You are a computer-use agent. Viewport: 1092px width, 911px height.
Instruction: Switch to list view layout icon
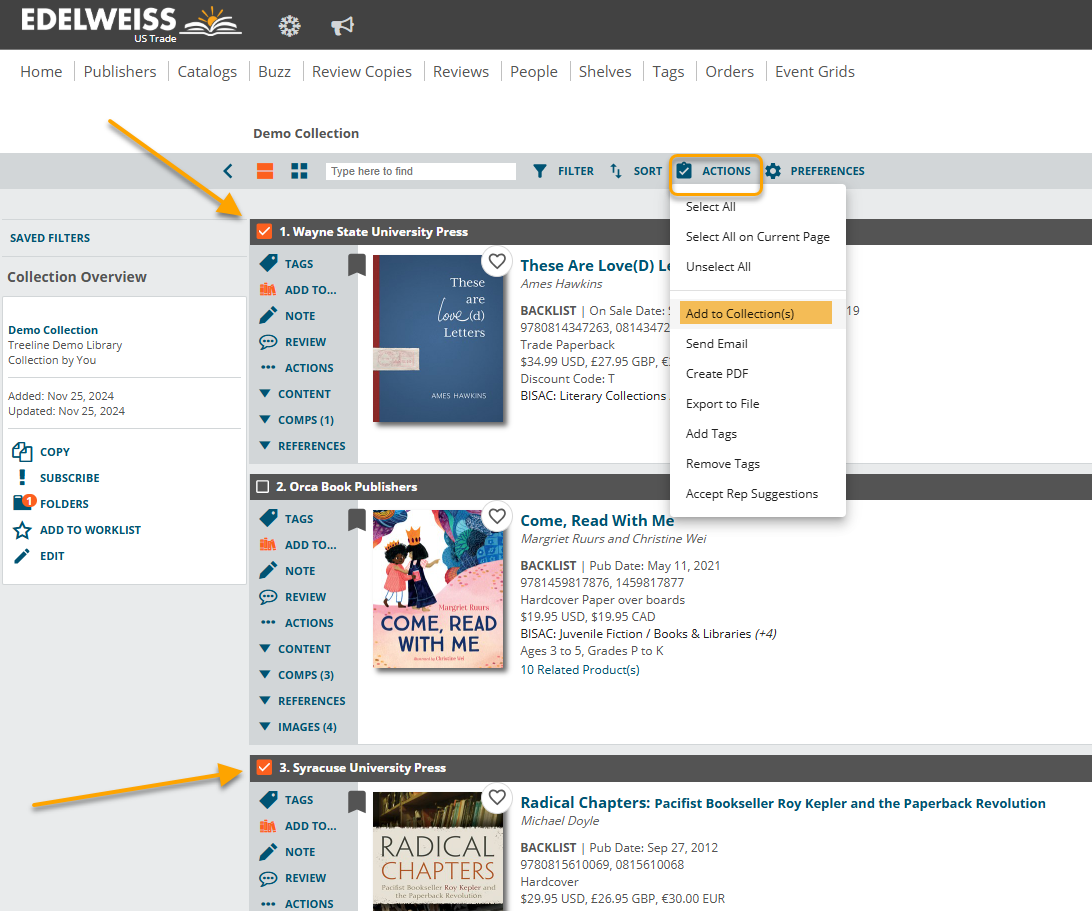tap(265, 171)
